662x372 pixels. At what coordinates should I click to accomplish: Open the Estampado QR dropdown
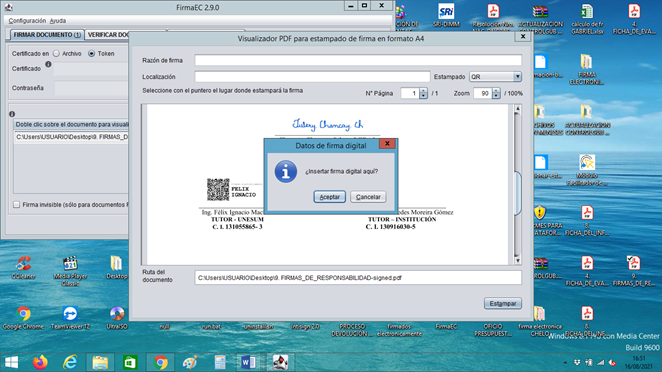coord(495,77)
